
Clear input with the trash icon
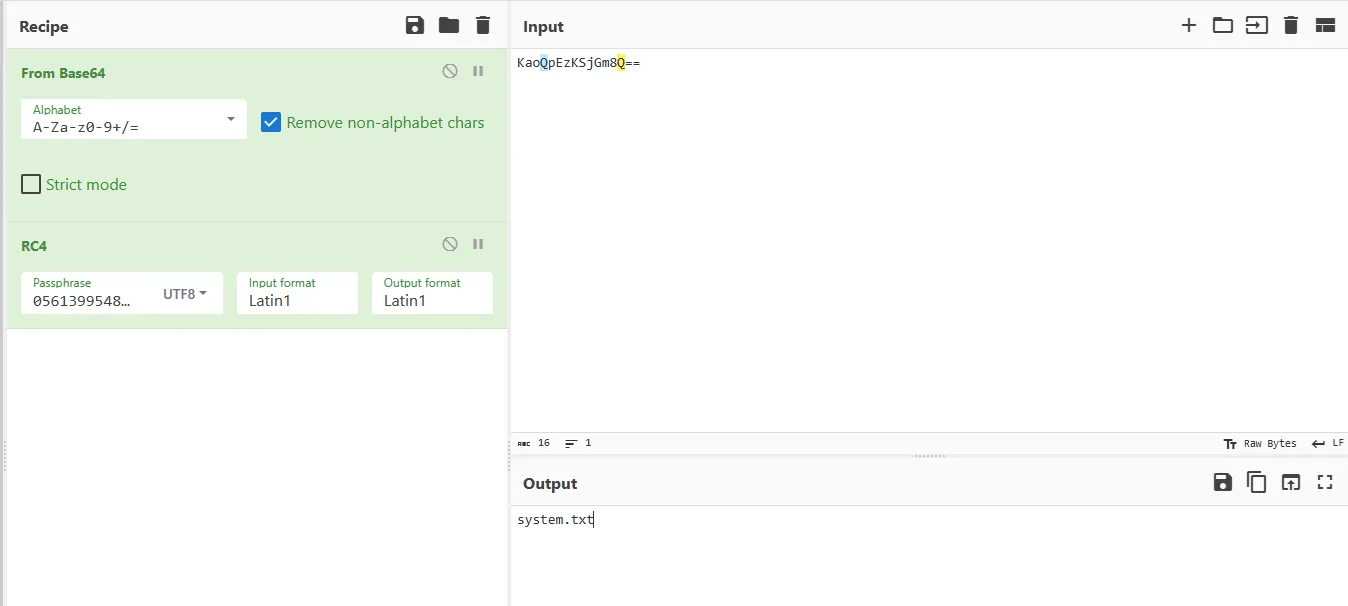tap(1291, 26)
